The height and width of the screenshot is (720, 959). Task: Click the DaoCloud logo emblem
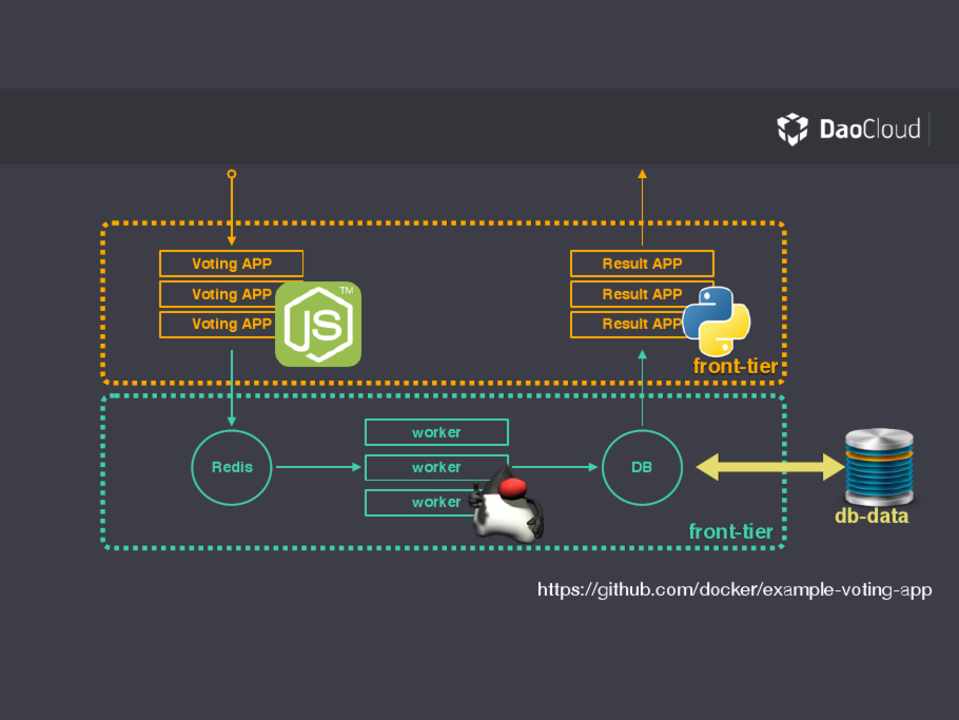792,129
